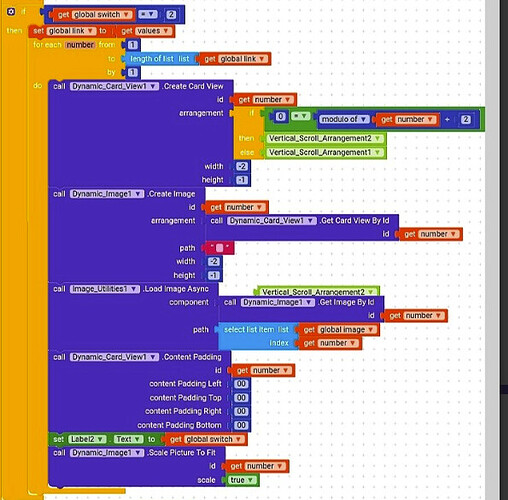508x500 pixels.
Task: Click the content Padding Left 00 value
Action: 241,384
